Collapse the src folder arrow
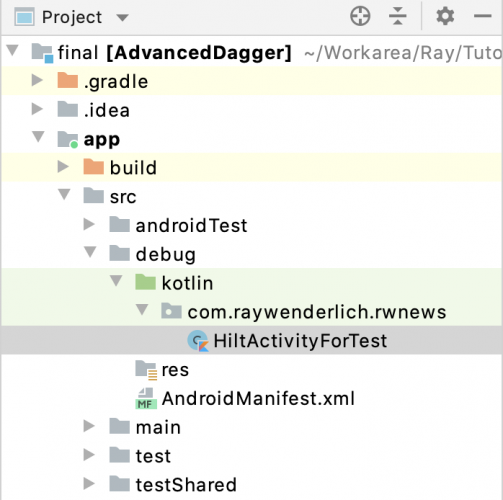The width and height of the screenshot is (503, 500). [64, 194]
